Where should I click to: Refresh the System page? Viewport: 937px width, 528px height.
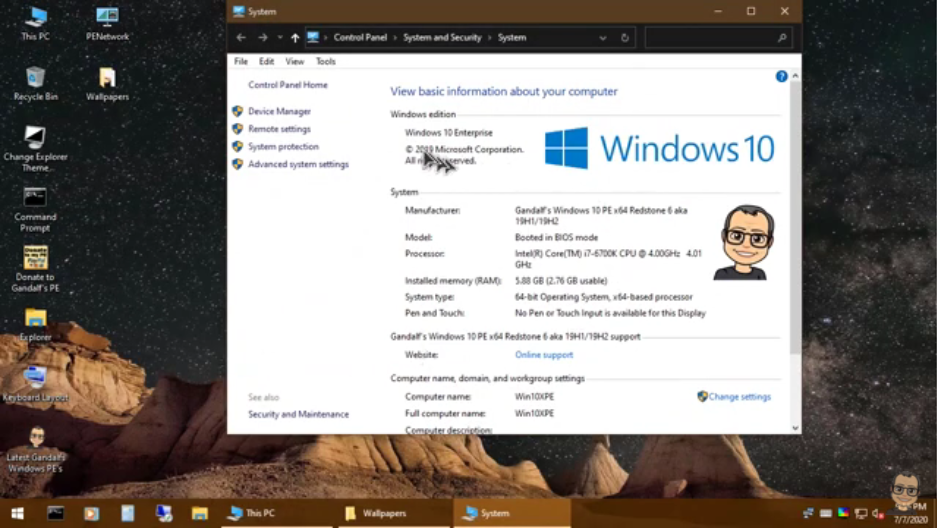pos(624,38)
